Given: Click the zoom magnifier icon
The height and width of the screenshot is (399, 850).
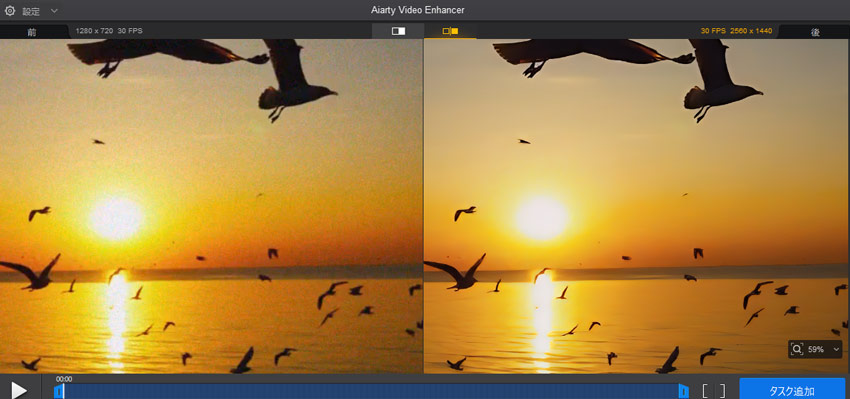Looking at the screenshot, I should pyautogui.click(x=796, y=349).
